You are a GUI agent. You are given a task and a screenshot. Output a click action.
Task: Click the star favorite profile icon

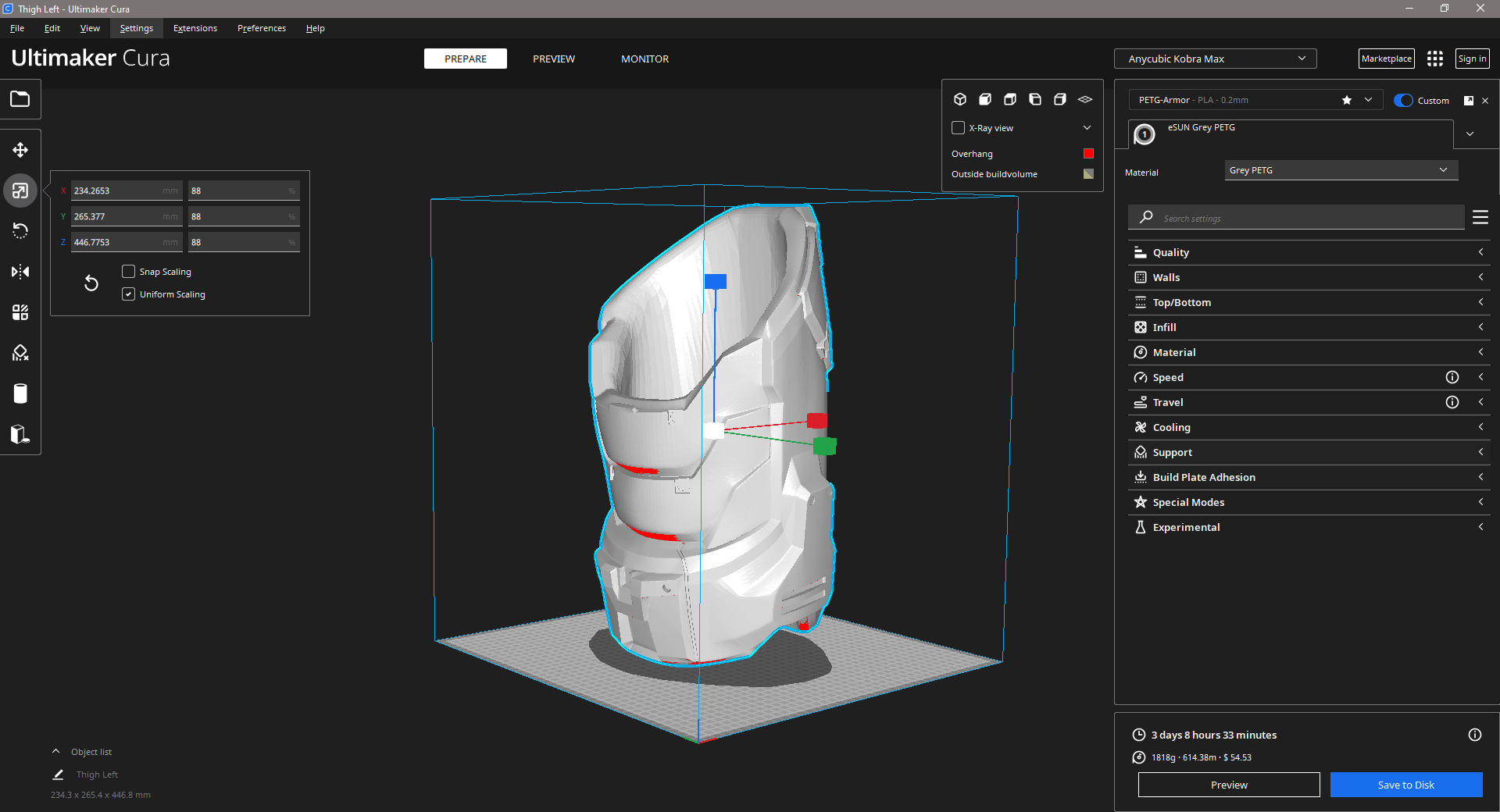[x=1347, y=100]
